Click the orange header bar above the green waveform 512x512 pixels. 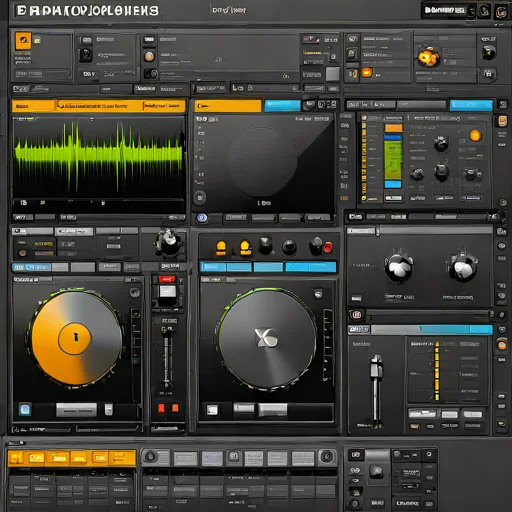98,106
